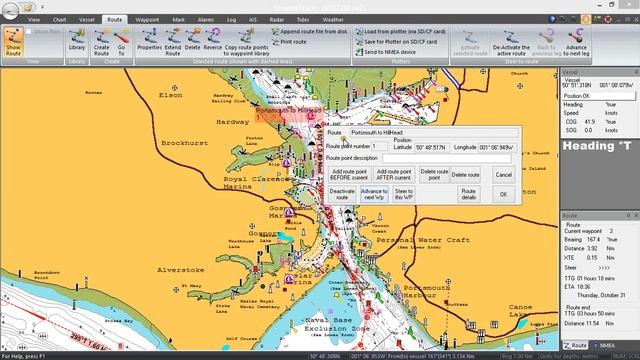Open the route Library

pos(77,40)
